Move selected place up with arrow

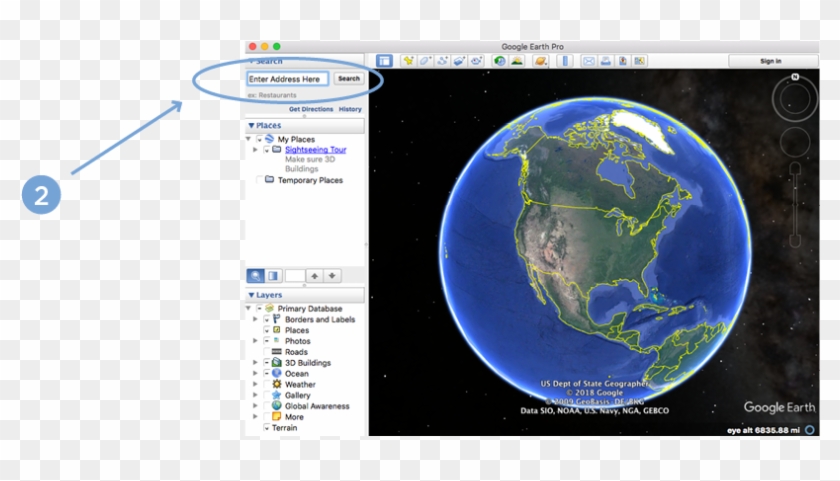pyautogui.click(x=314, y=276)
